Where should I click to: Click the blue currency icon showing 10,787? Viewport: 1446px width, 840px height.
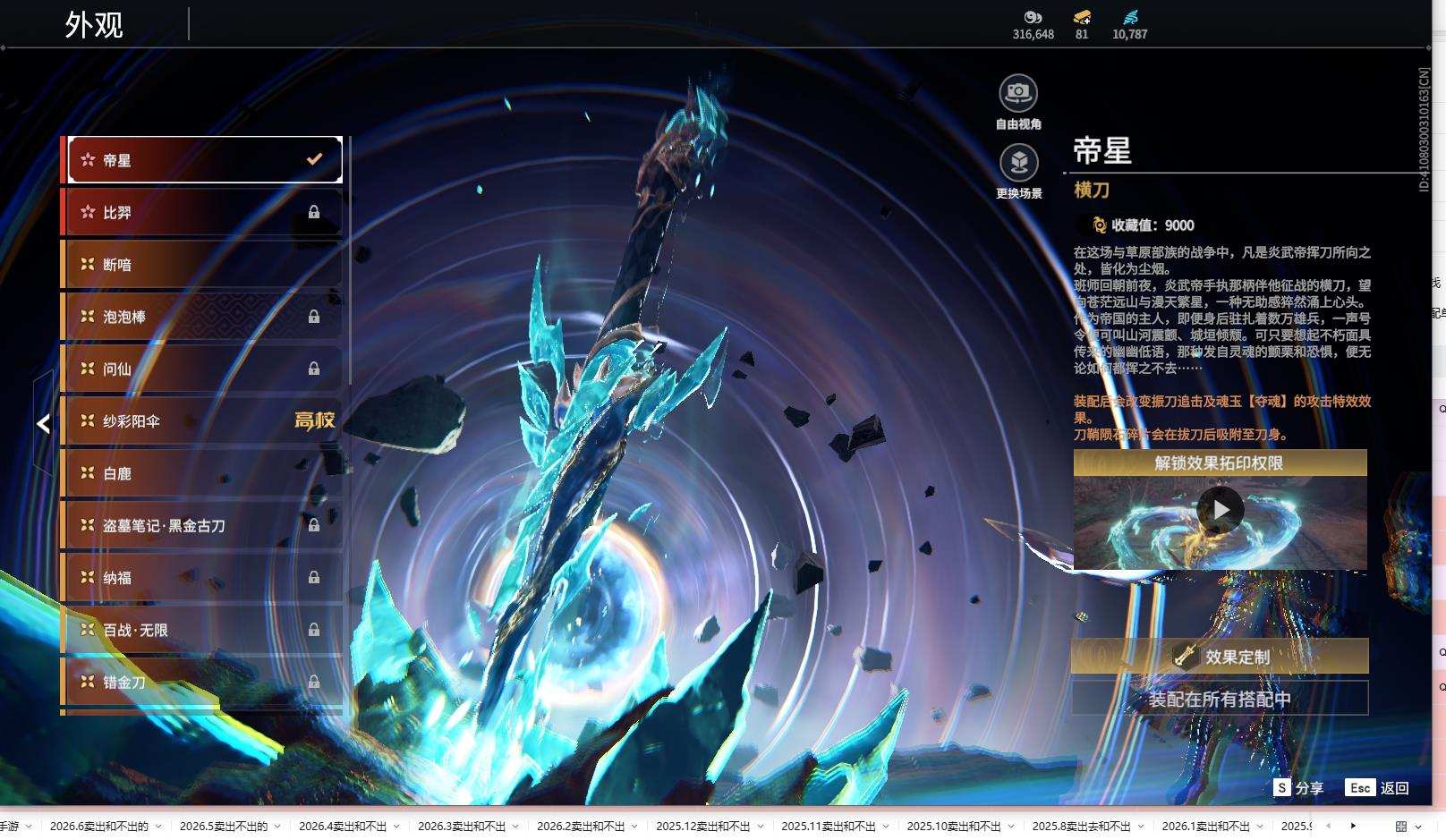(1130, 17)
